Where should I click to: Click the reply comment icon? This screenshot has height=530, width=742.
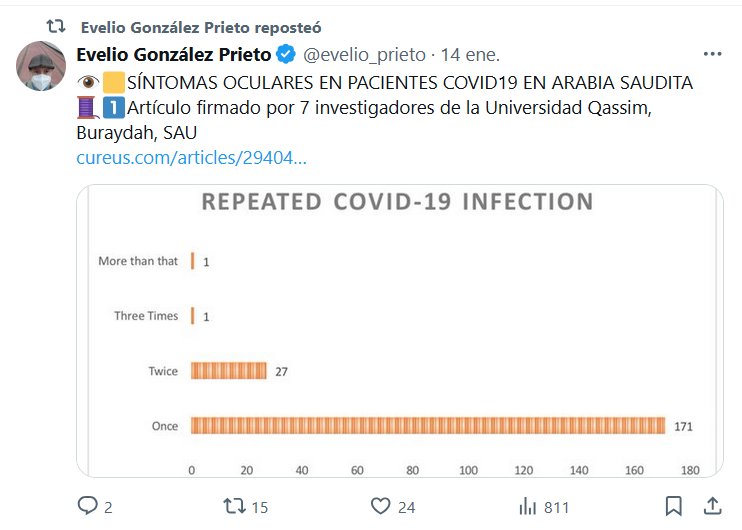tap(87, 506)
